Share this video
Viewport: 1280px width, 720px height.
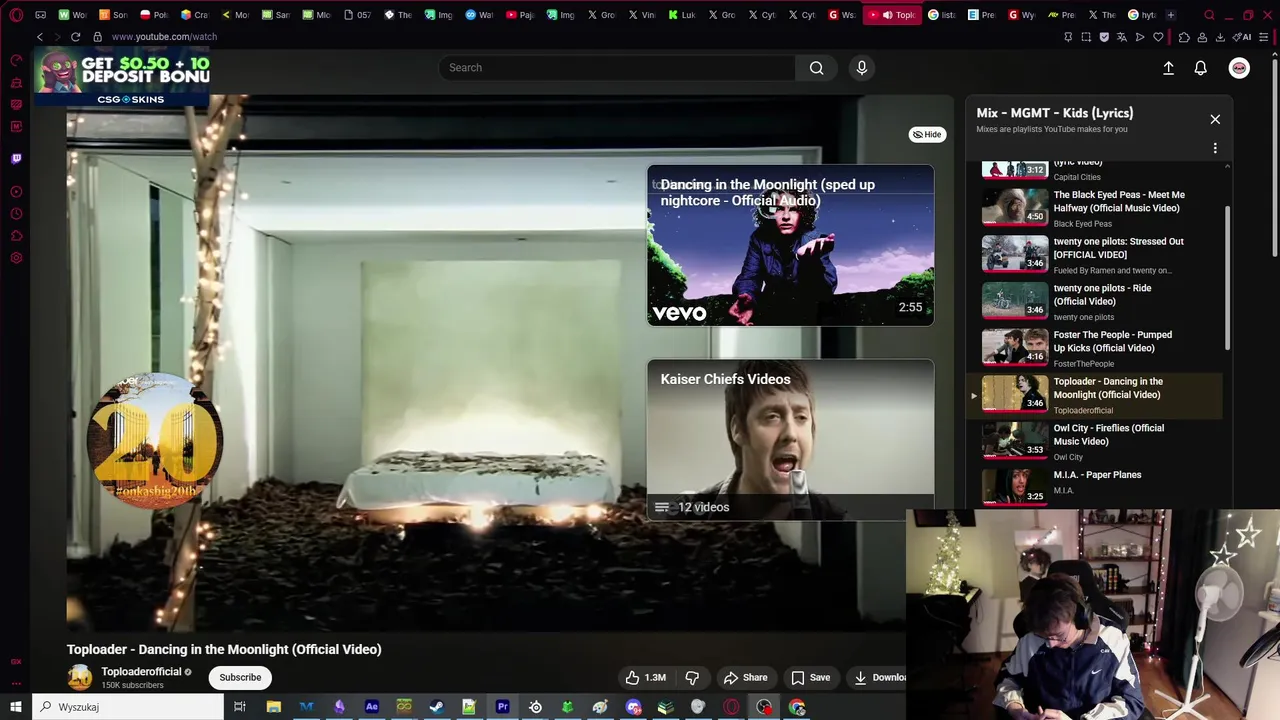745,677
